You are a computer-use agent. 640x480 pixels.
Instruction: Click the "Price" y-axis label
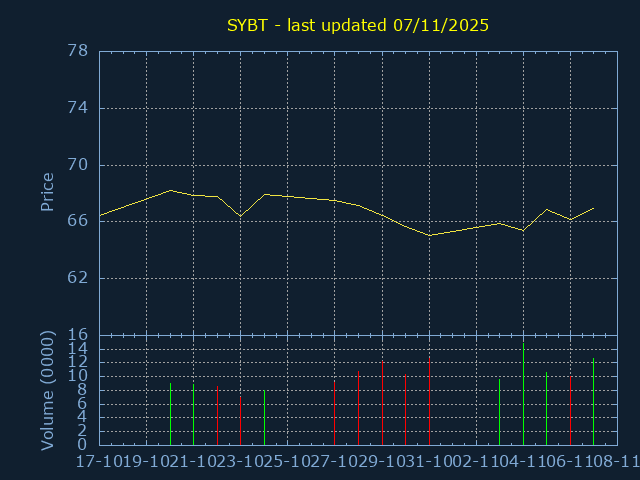tap(47, 192)
